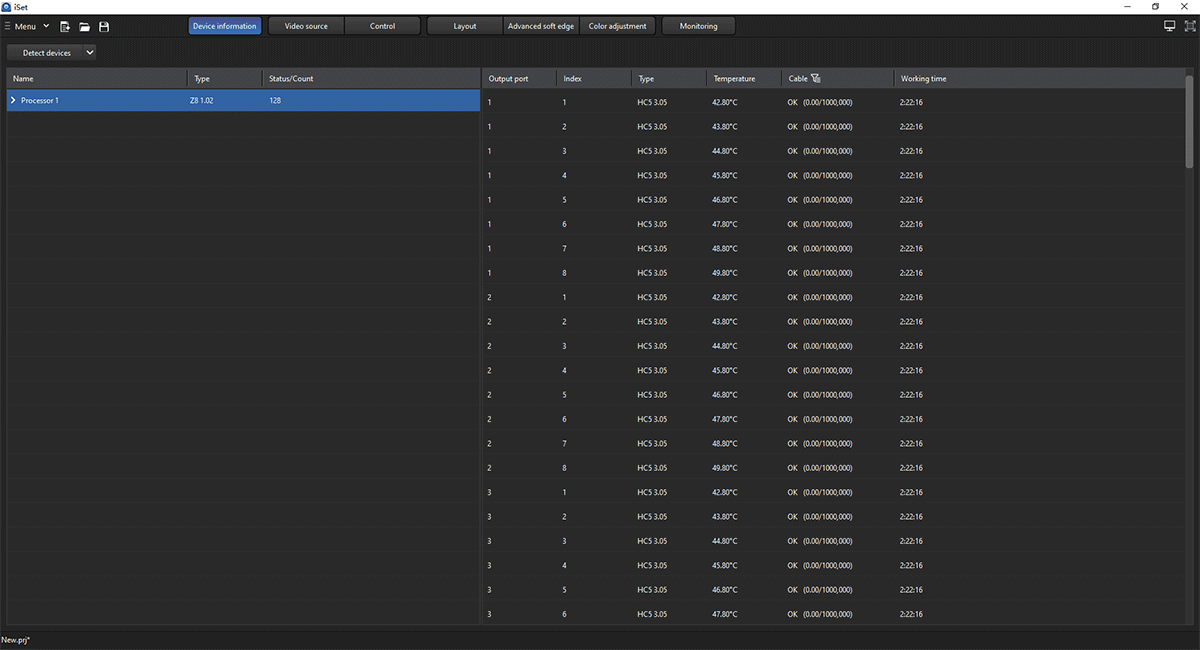Sort by the Temperature column header
This screenshot has height=650, width=1200.
pos(744,78)
